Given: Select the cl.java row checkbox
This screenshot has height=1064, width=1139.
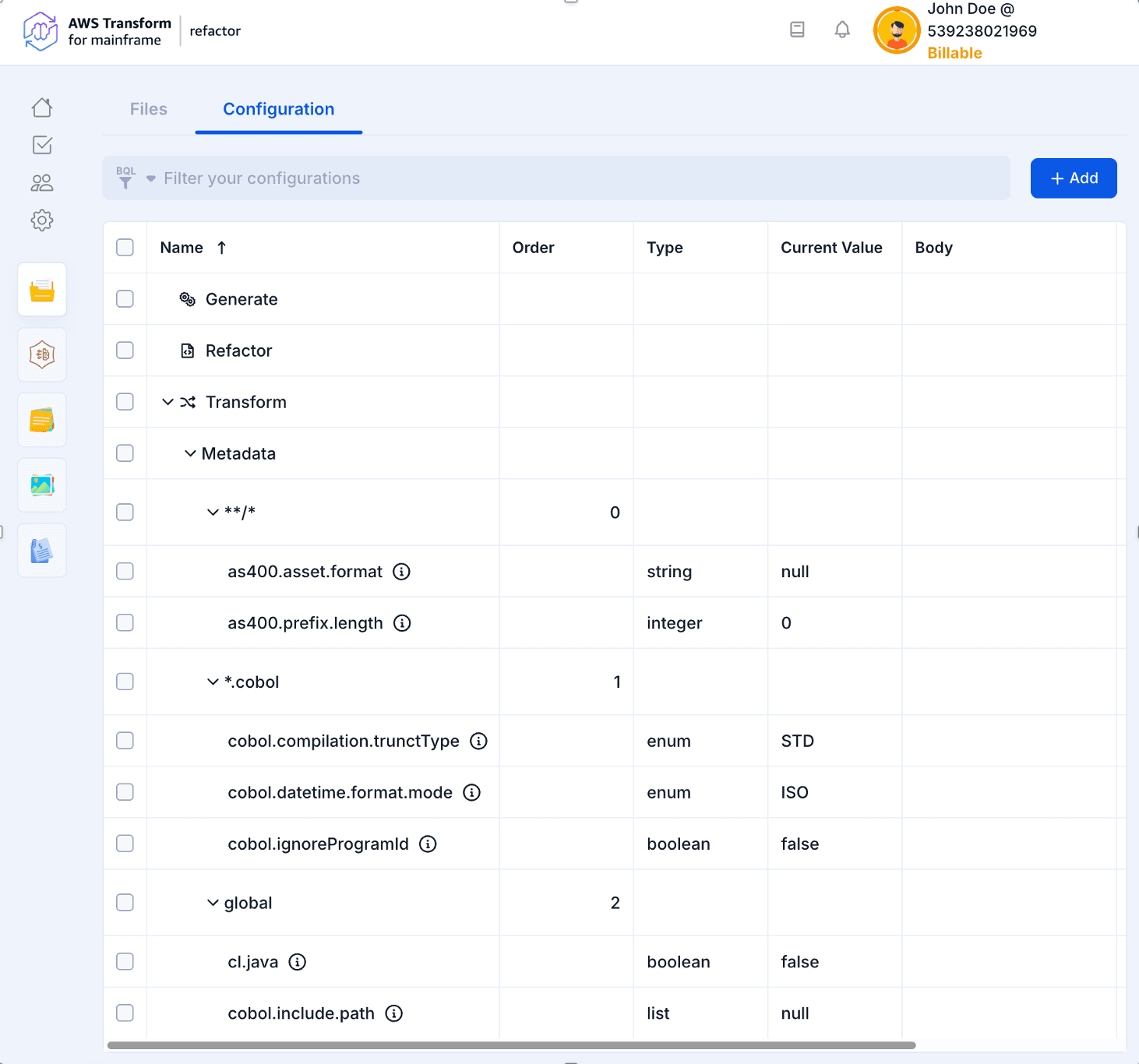Looking at the screenshot, I should (x=125, y=962).
